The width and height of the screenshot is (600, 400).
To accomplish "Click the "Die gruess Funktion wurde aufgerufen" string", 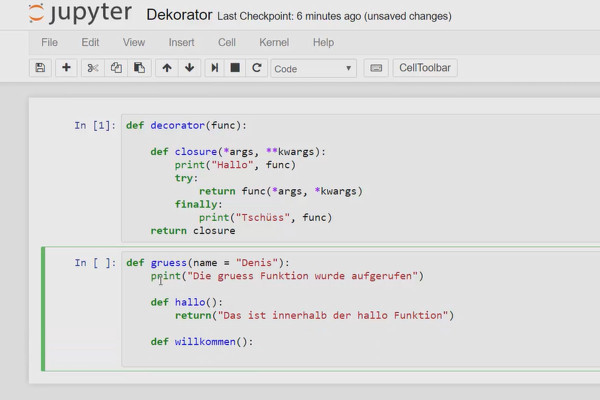I will (302, 276).
